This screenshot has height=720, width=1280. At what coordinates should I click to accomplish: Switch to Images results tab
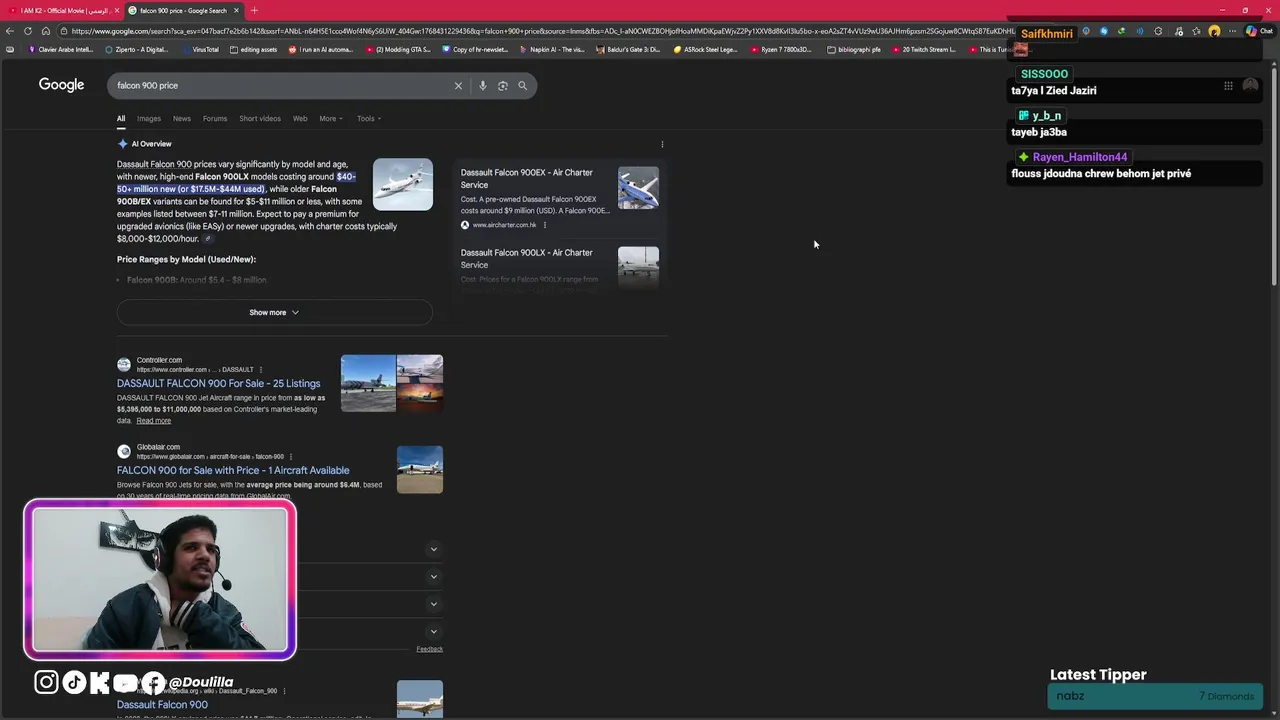coord(149,118)
